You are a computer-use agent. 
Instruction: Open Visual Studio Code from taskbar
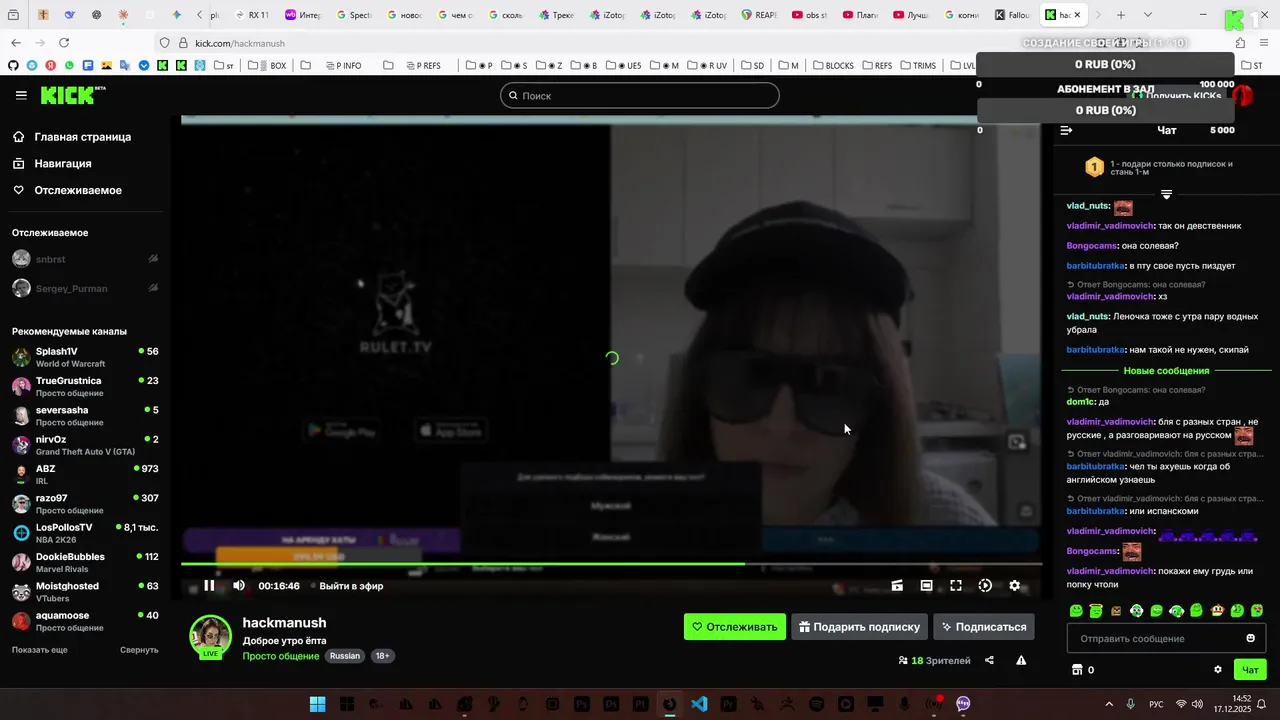(699, 704)
